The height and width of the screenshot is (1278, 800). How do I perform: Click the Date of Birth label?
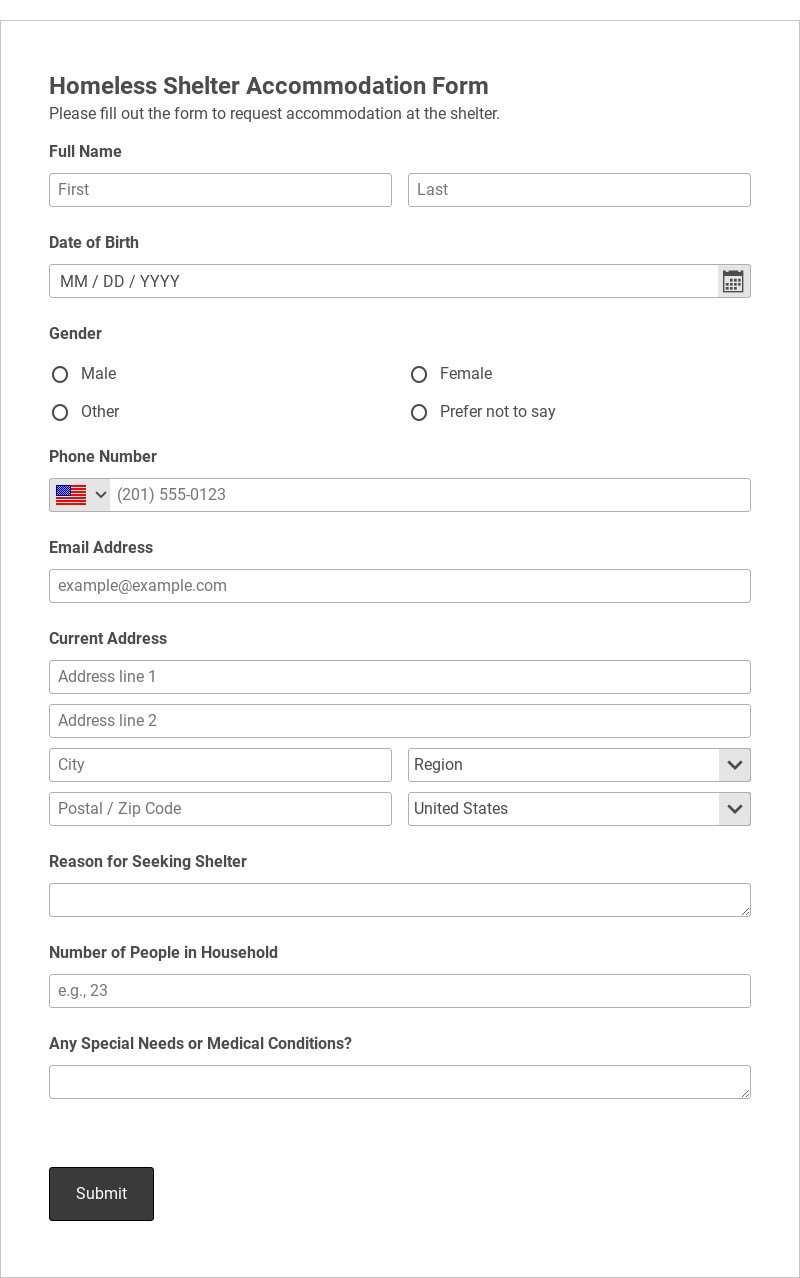94,243
